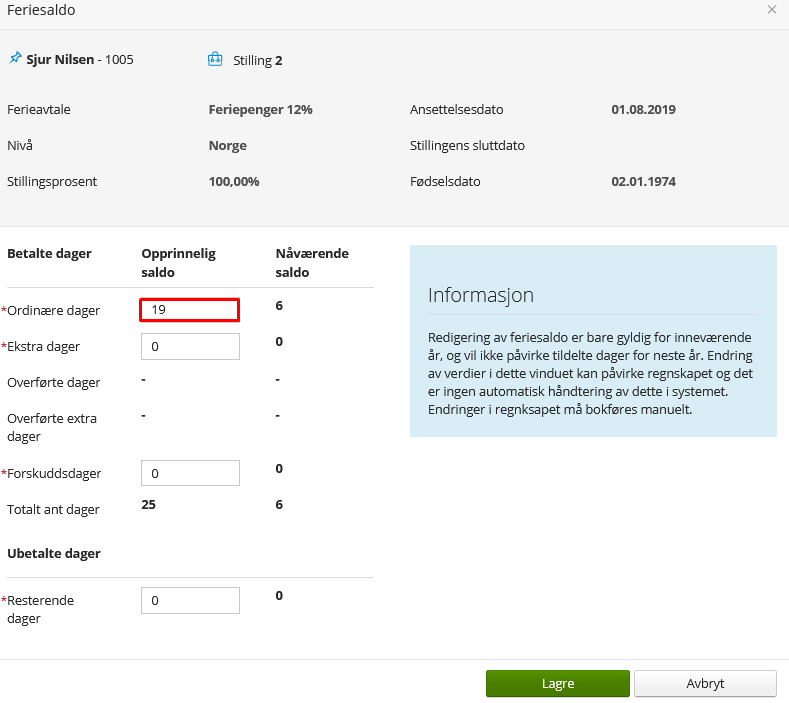The width and height of the screenshot is (789, 703).
Task: Click the Feriesaldo dialog title
Action: (x=41, y=11)
